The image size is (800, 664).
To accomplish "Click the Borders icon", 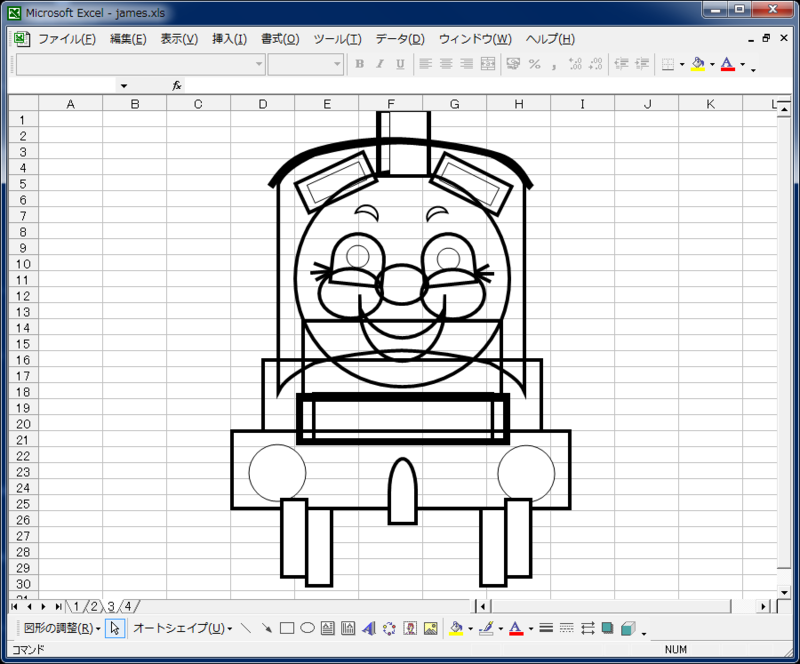I will [x=667, y=64].
